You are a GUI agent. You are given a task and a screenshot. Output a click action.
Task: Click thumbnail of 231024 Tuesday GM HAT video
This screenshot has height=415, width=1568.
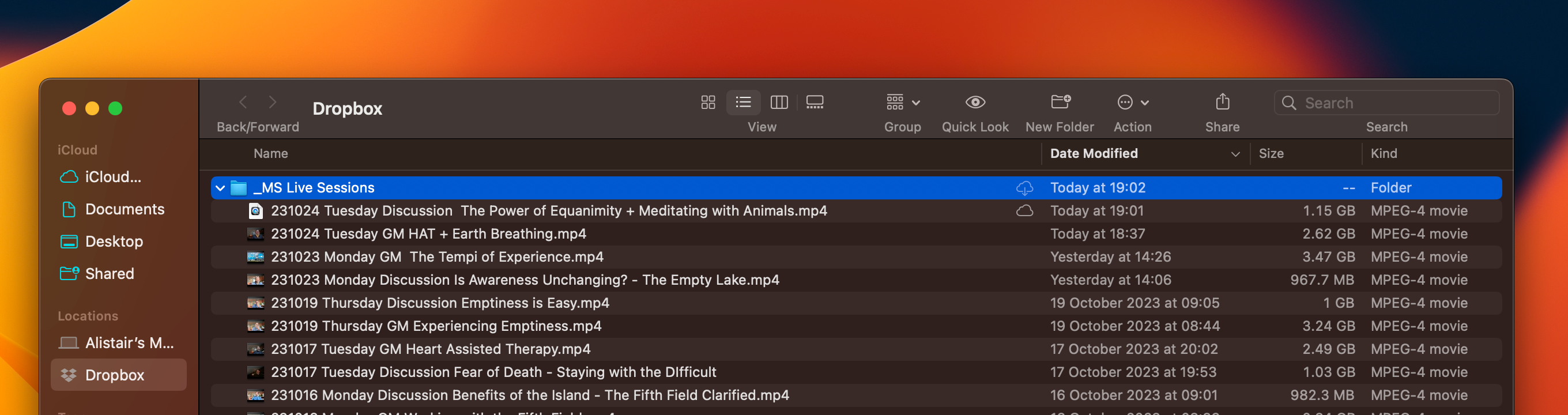(x=255, y=234)
